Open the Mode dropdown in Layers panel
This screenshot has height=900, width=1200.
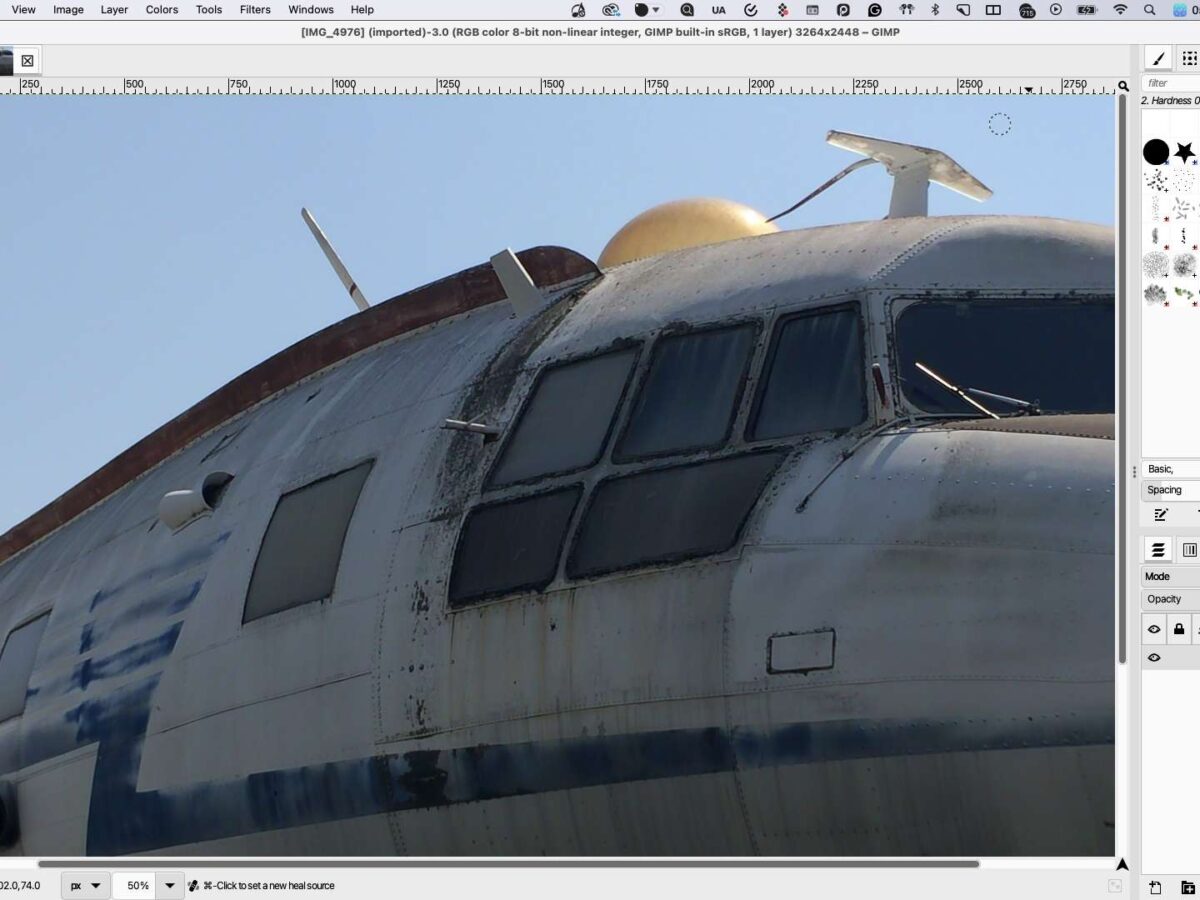[x=1170, y=577]
